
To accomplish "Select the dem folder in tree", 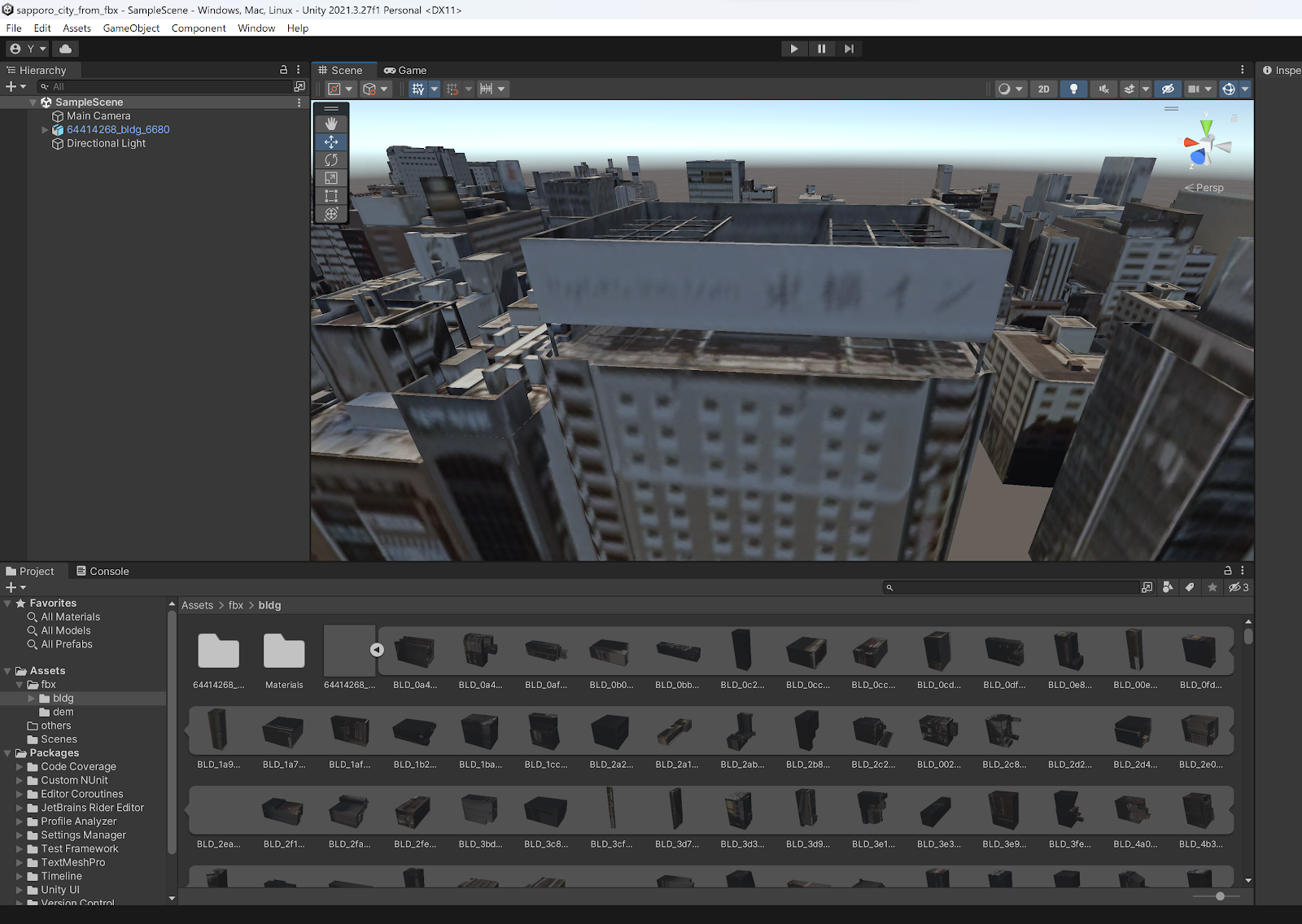I will click(x=63, y=712).
